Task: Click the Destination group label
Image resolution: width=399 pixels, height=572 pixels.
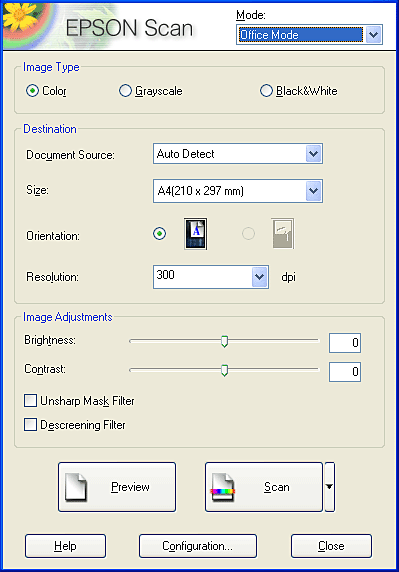Action: 50,129
